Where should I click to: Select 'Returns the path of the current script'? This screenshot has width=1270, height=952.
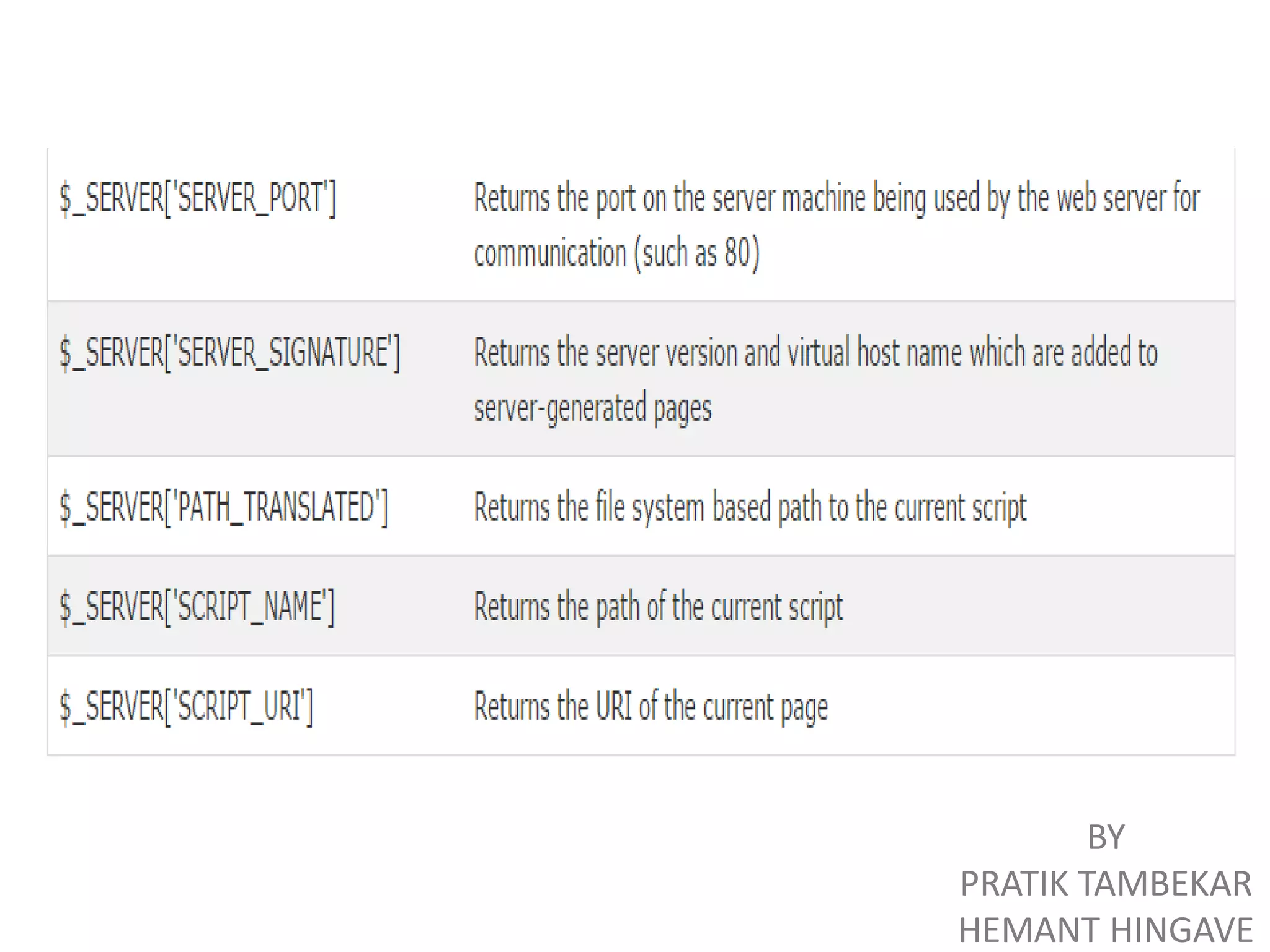point(659,607)
